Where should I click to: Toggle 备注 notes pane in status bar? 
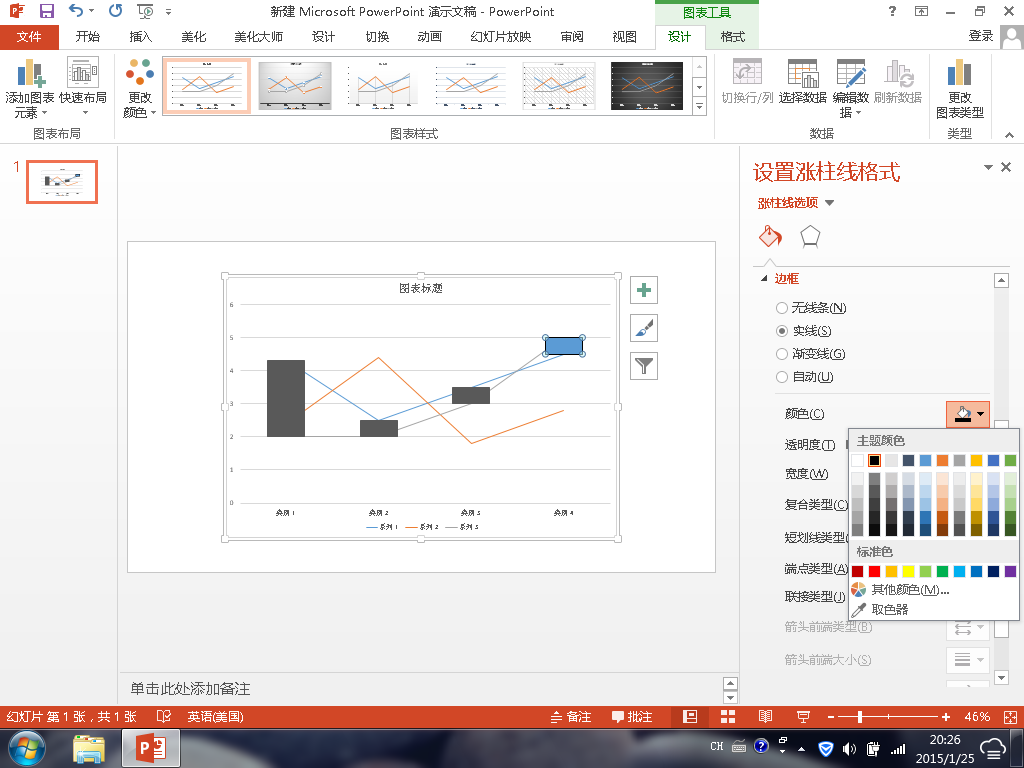tap(571, 716)
